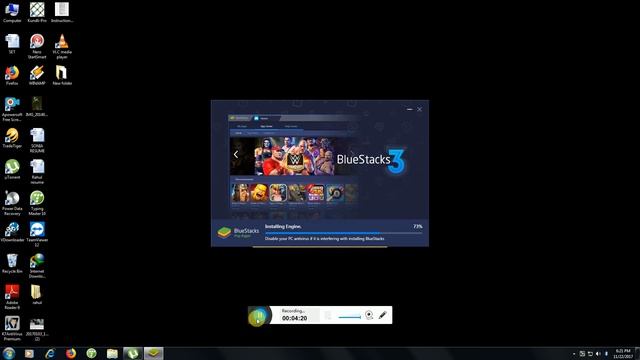Image resolution: width=640 pixels, height=360 pixels.
Task: Click the Windows Start button
Action: point(9,353)
